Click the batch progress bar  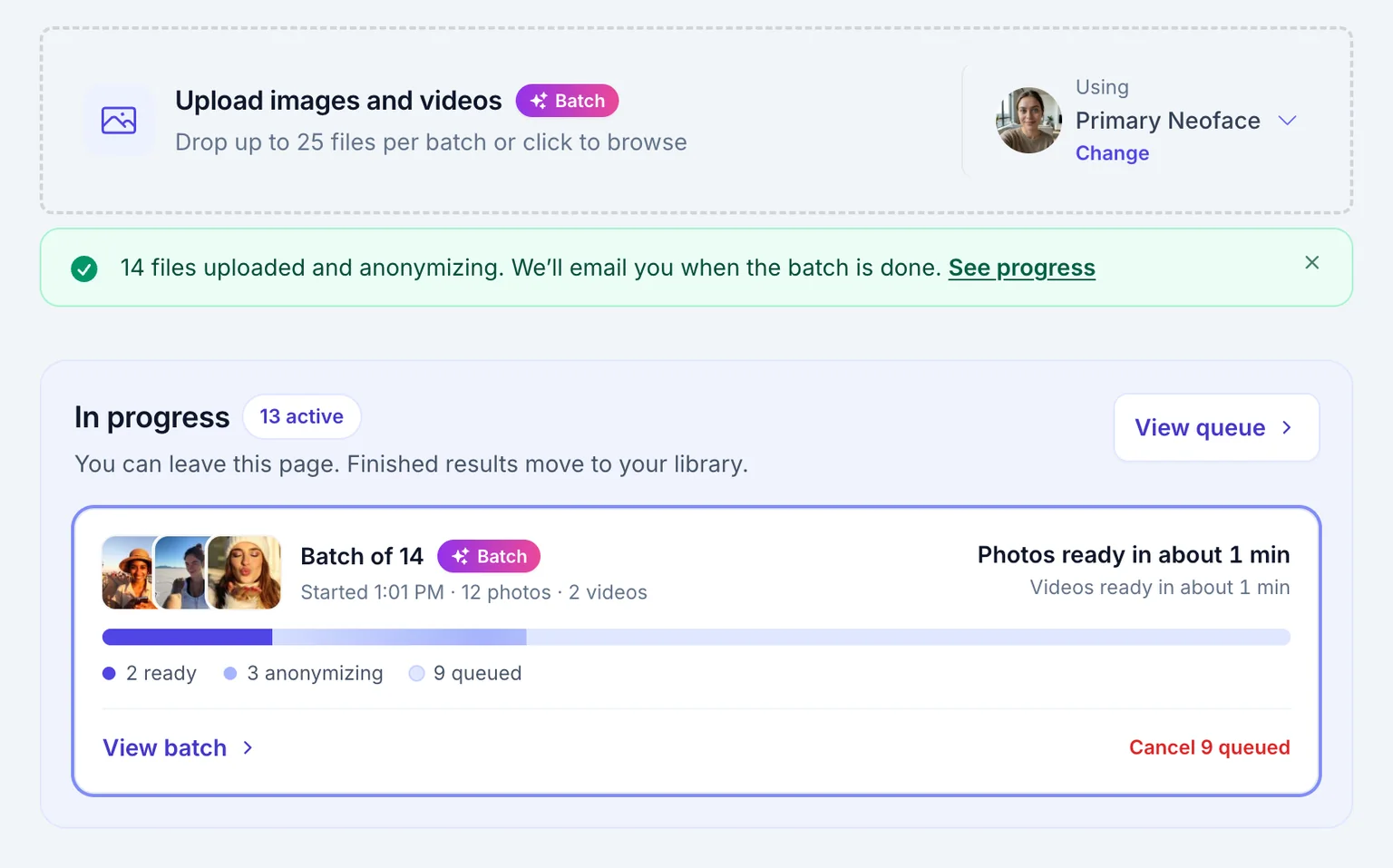pos(696,637)
